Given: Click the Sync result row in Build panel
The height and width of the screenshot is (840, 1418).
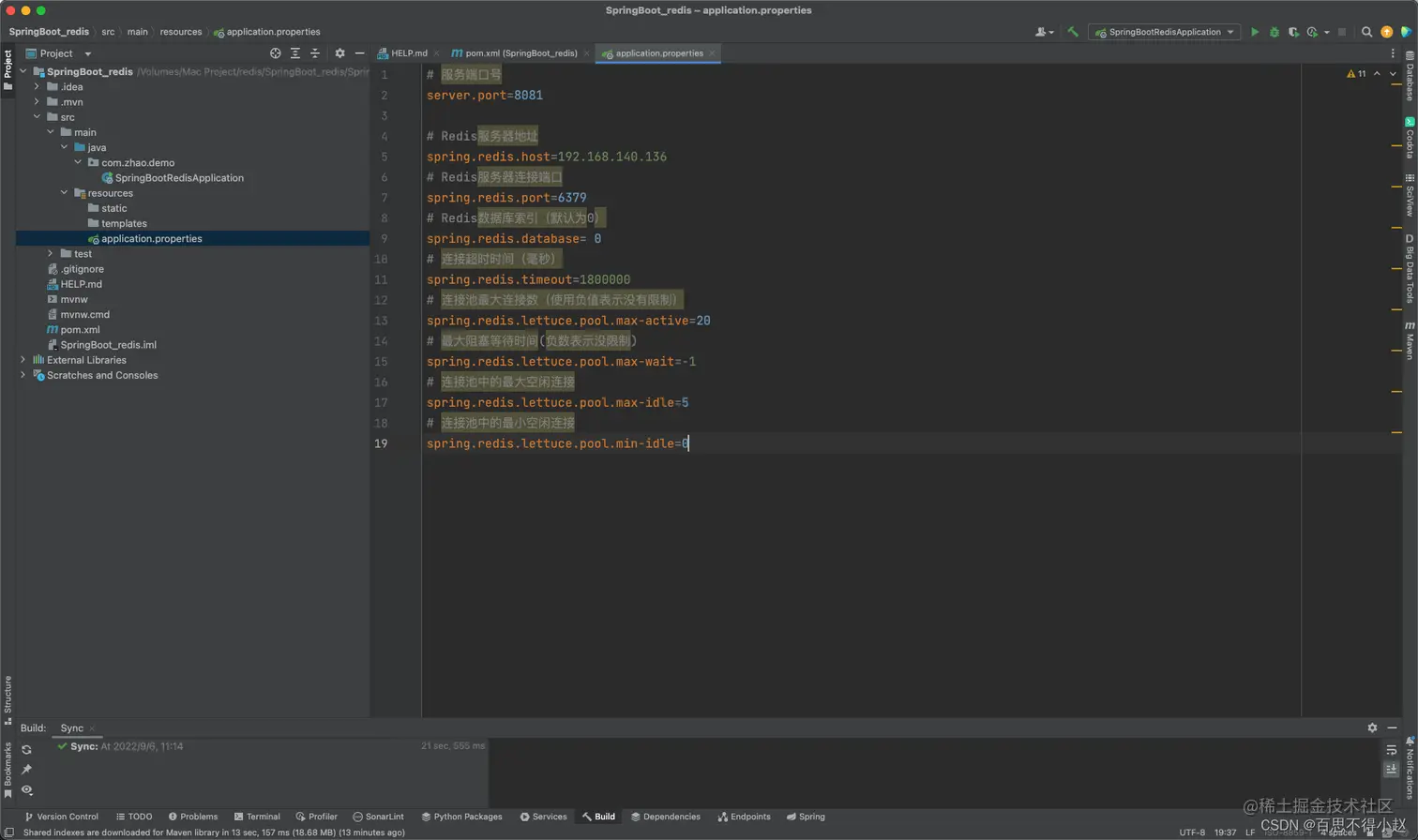Looking at the screenshot, I should [x=253, y=746].
